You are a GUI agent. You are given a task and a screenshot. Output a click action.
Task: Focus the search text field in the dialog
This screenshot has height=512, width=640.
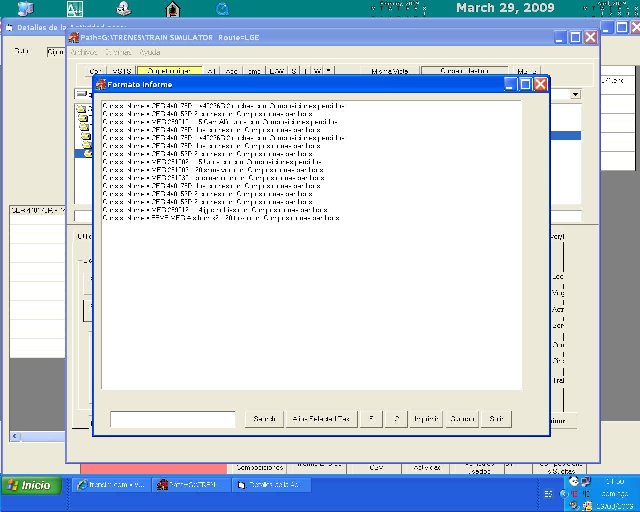(x=172, y=418)
